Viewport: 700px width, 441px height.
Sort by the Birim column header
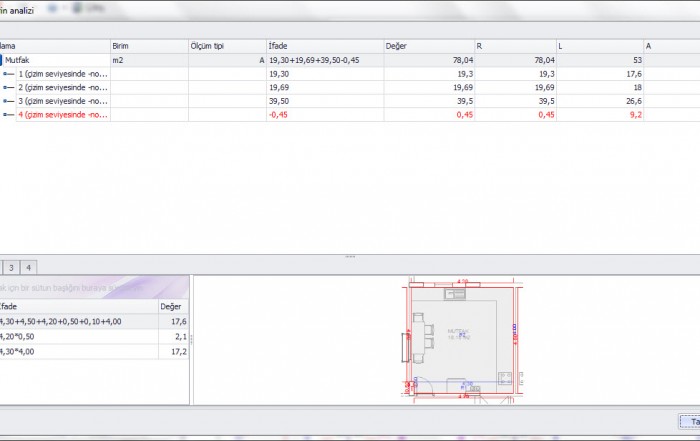point(148,46)
